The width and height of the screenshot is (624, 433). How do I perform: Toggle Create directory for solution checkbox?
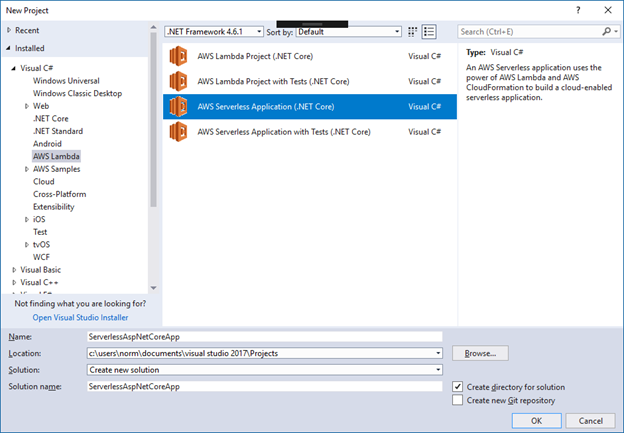point(458,386)
